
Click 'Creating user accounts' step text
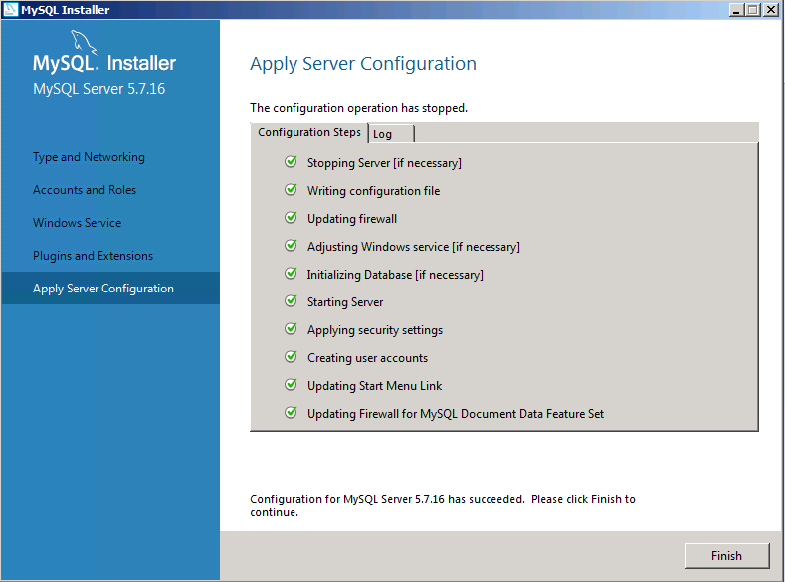(x=367, y=358)
